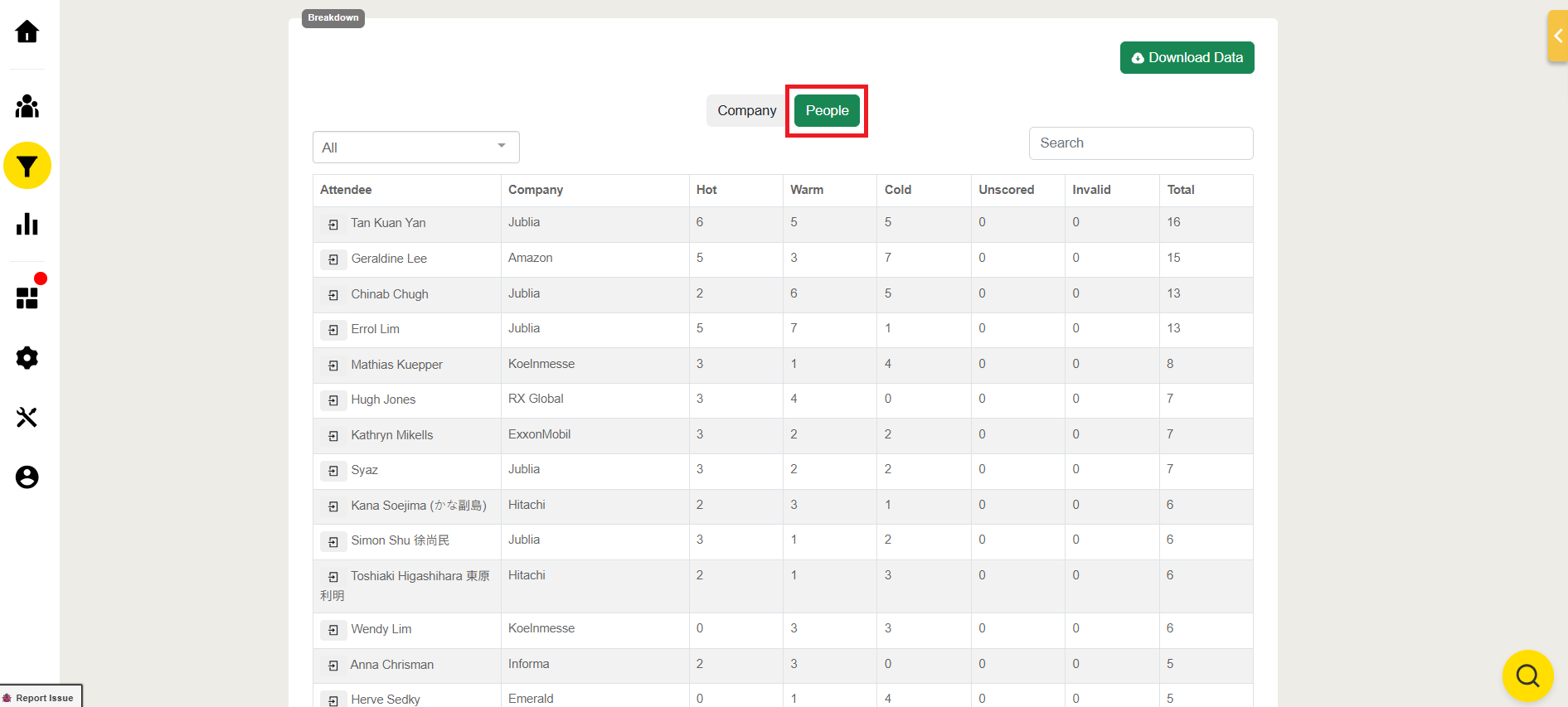Open the attendees group icon in sidebar
The image size is (1568, 707).
click(x=27, y=106)
